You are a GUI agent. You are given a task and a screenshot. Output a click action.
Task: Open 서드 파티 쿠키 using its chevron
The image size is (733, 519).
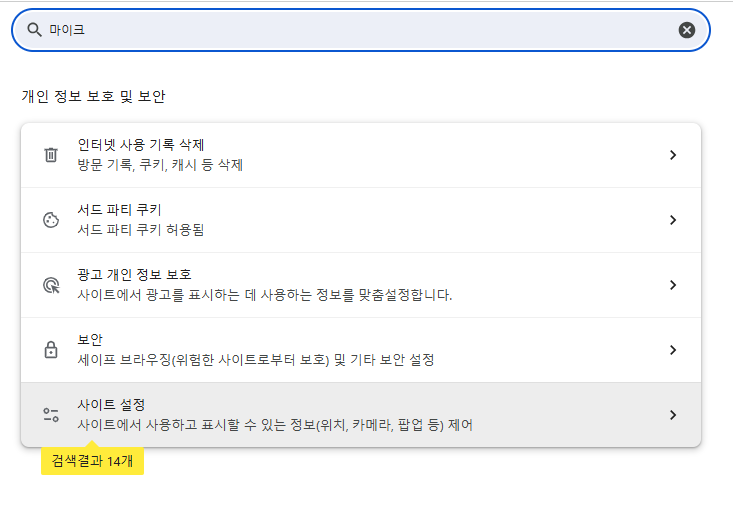click(x=673, y=220)
